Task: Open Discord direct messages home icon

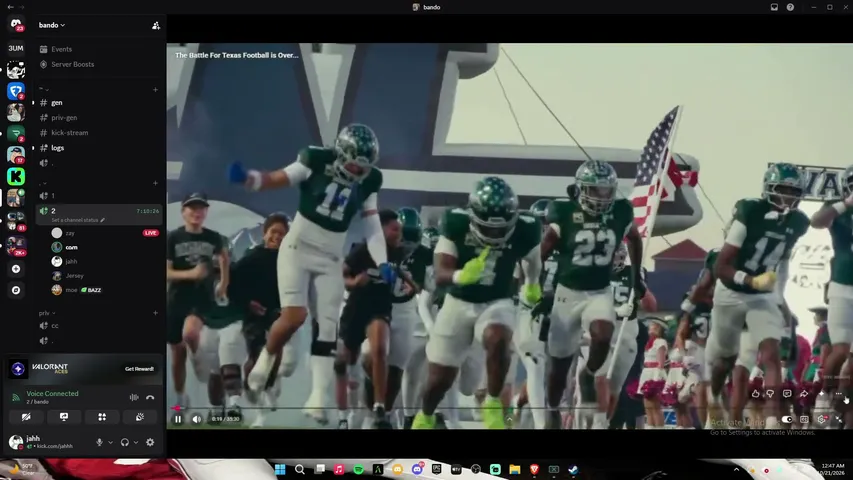Action: (x=16, y=24)
